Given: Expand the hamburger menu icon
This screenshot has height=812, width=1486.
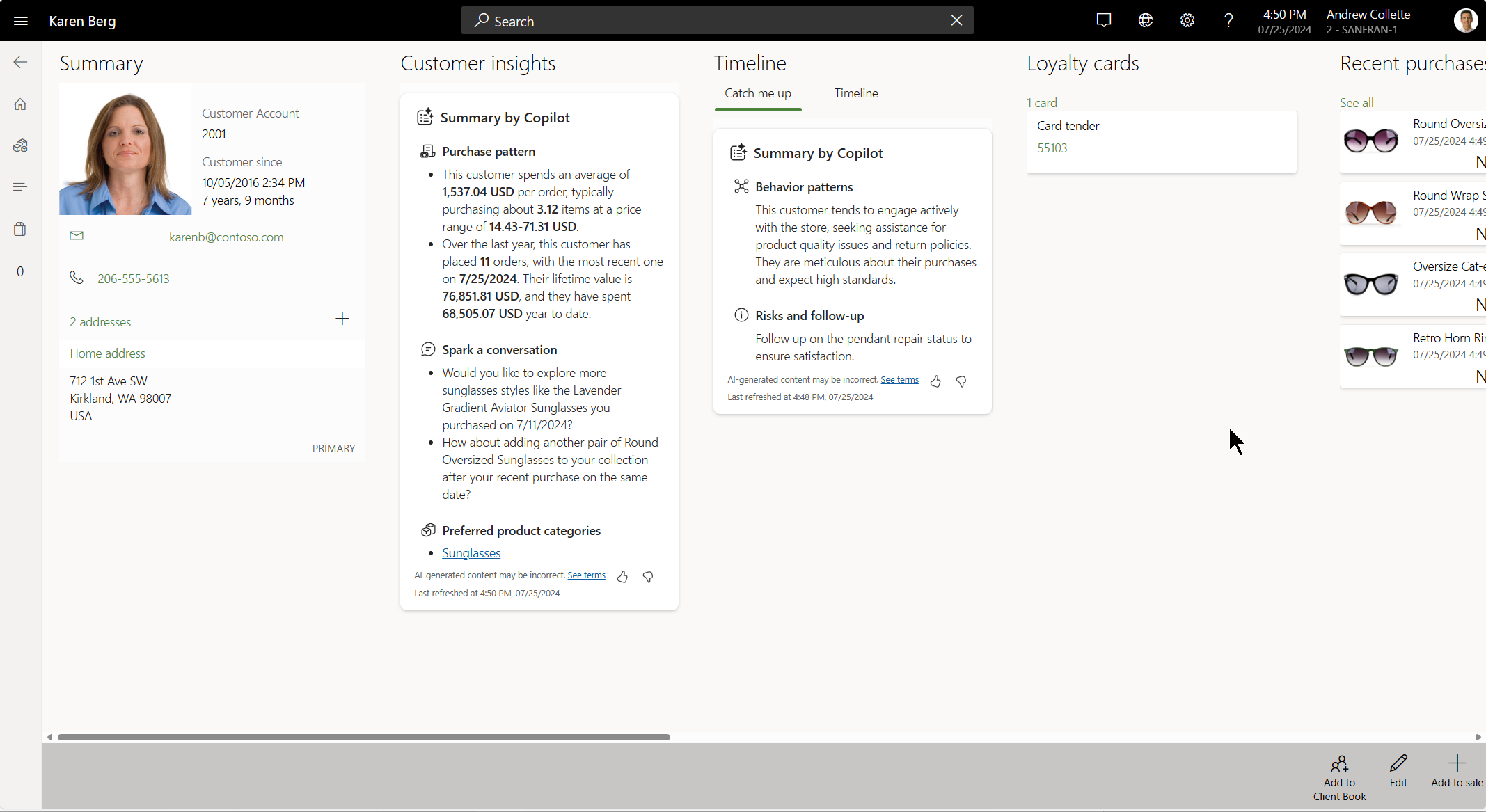Looking at the screenshot, I should [21, 20].
